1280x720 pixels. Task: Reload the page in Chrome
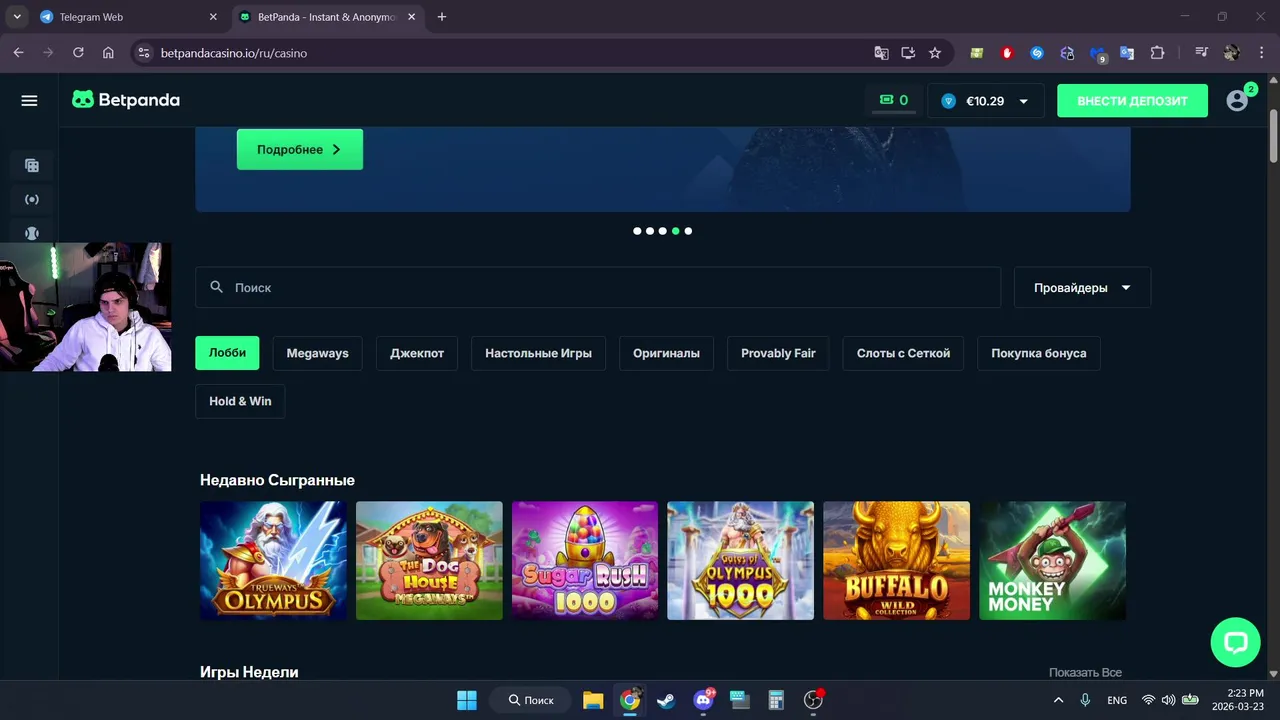coord(78,53)
